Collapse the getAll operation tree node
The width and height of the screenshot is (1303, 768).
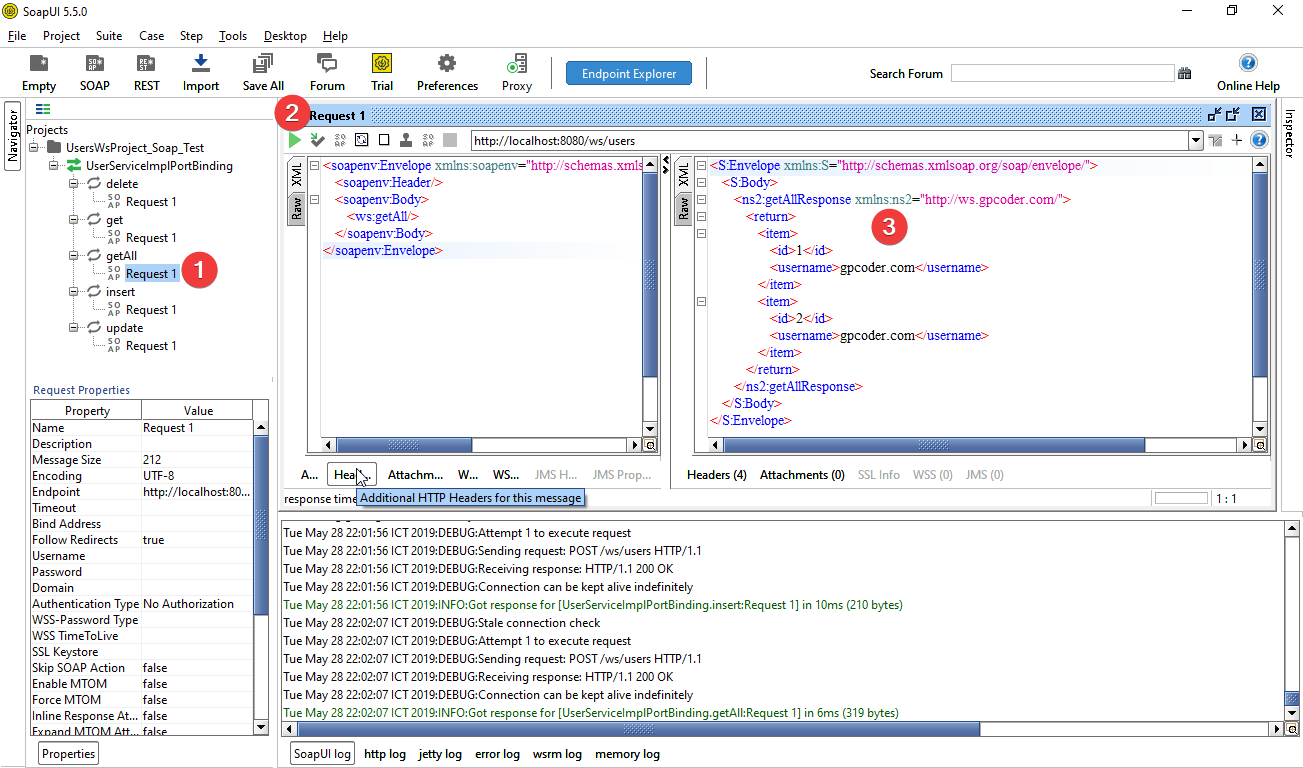coord(74,256)
